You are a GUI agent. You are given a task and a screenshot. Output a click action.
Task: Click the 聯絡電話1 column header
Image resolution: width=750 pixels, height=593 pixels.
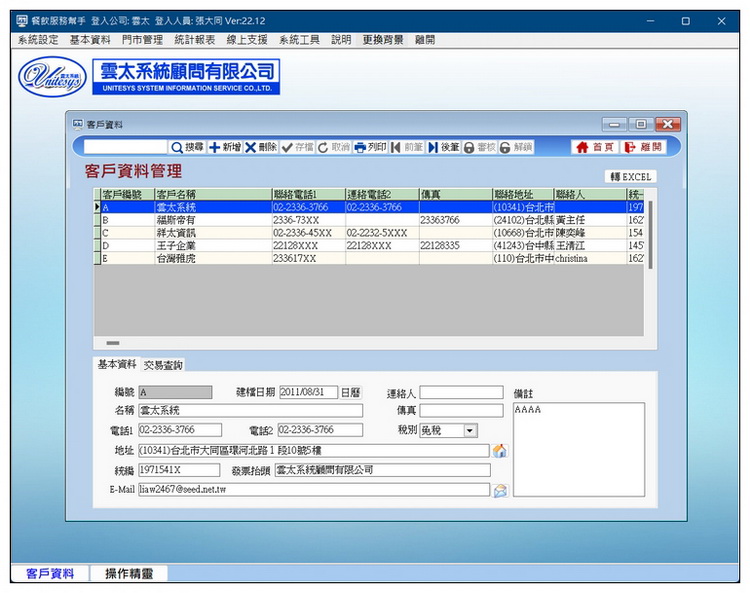point(309,195)
